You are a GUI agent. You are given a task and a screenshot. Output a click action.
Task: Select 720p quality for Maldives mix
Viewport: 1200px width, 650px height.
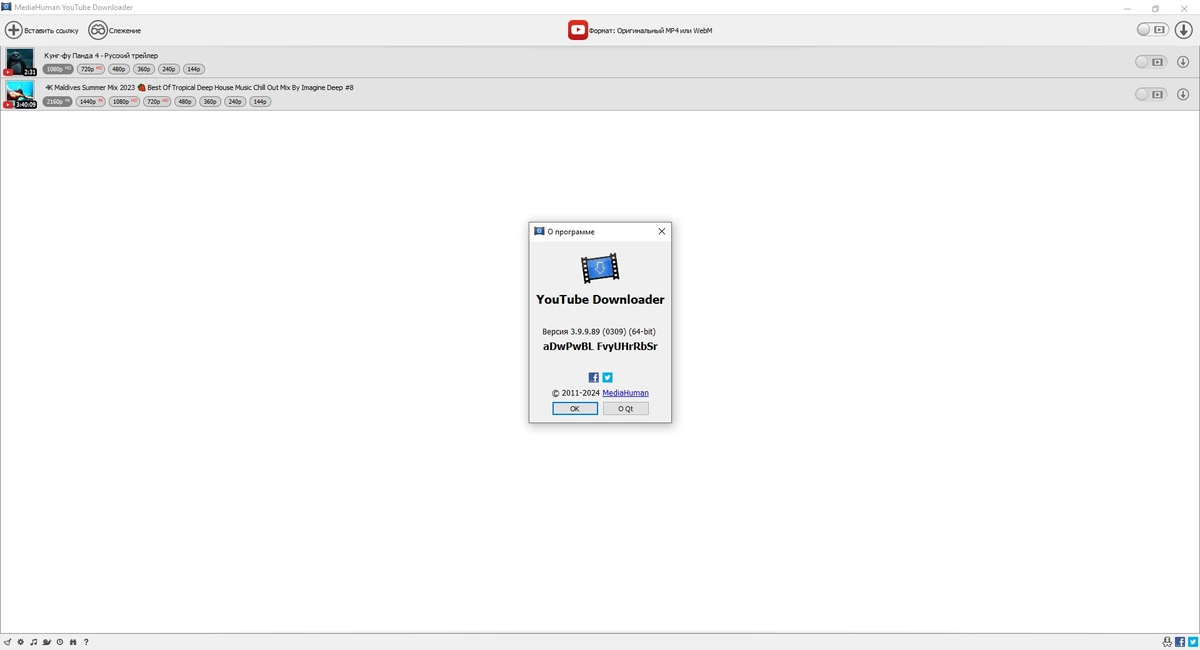pos(156,101)
